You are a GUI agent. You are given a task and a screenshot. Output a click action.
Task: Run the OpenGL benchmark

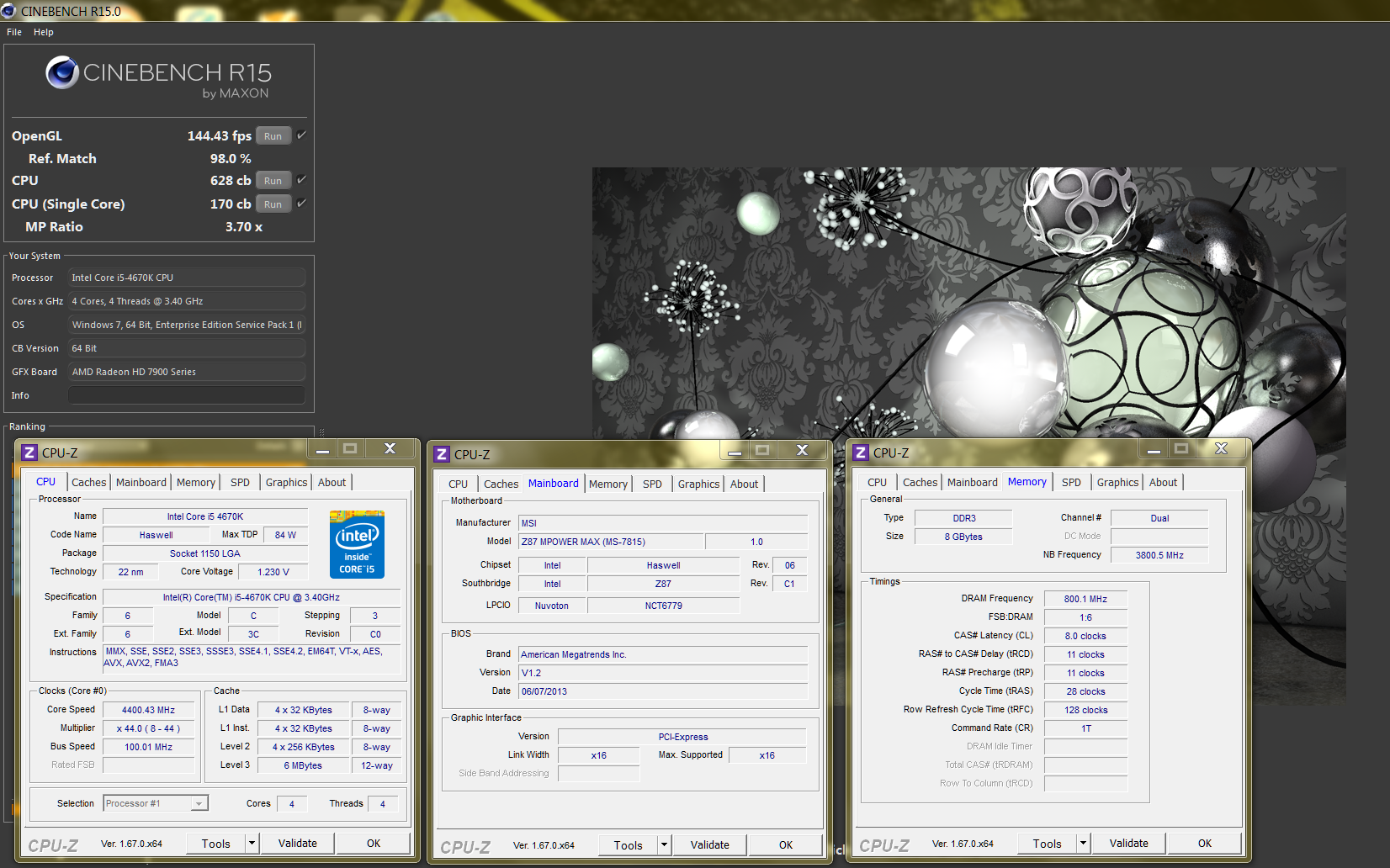[273, 135]
